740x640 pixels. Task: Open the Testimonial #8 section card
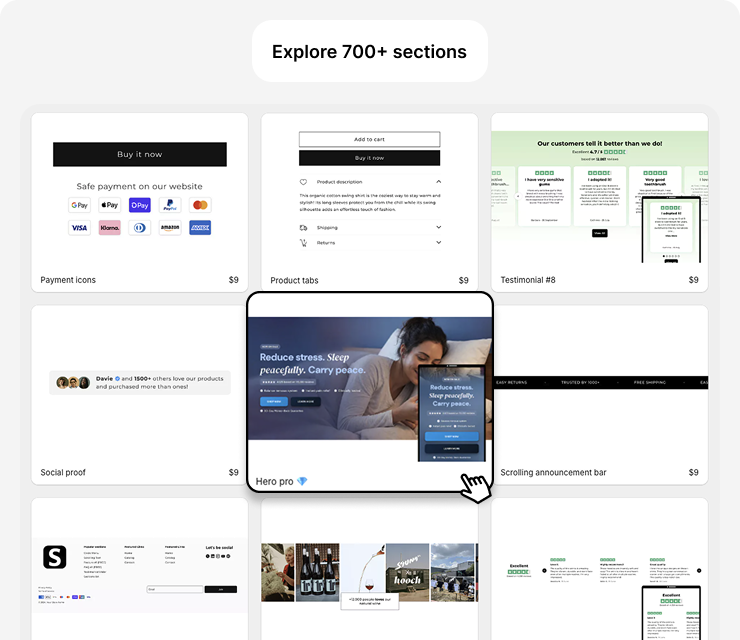599,200
